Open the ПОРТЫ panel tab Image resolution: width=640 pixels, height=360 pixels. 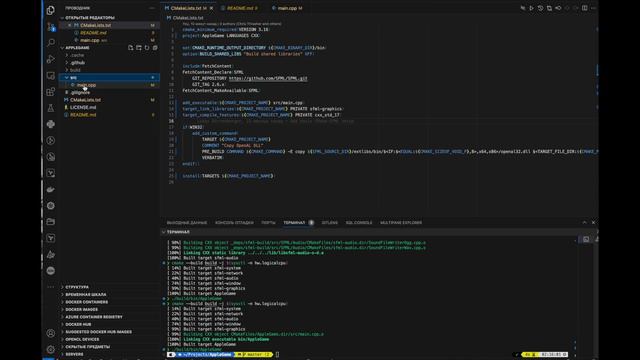tap(269, 223)
